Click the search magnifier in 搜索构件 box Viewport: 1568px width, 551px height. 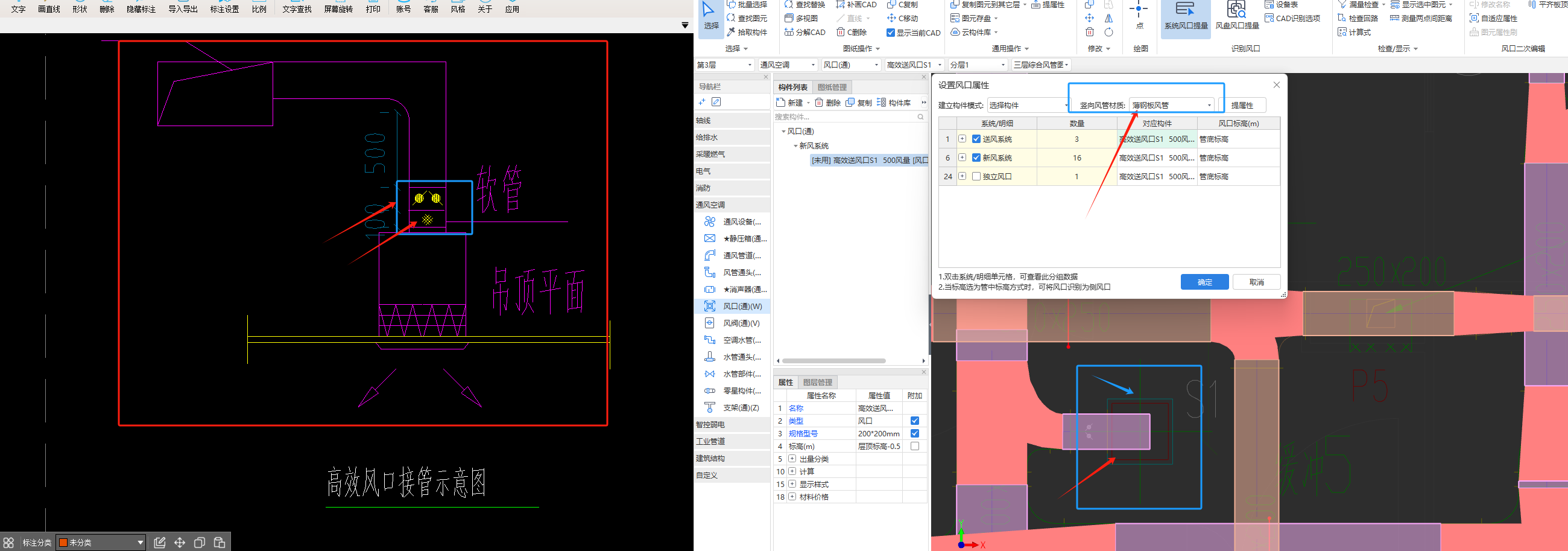920,117
